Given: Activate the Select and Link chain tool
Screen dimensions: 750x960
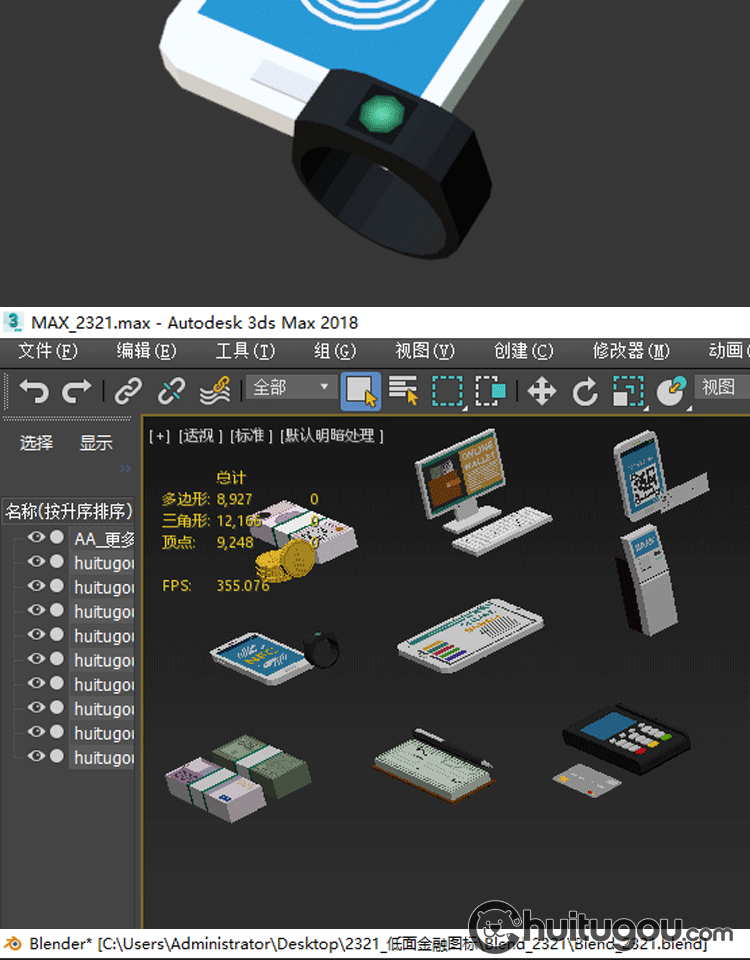Looking at the screenshot, I should click(128, 390).
